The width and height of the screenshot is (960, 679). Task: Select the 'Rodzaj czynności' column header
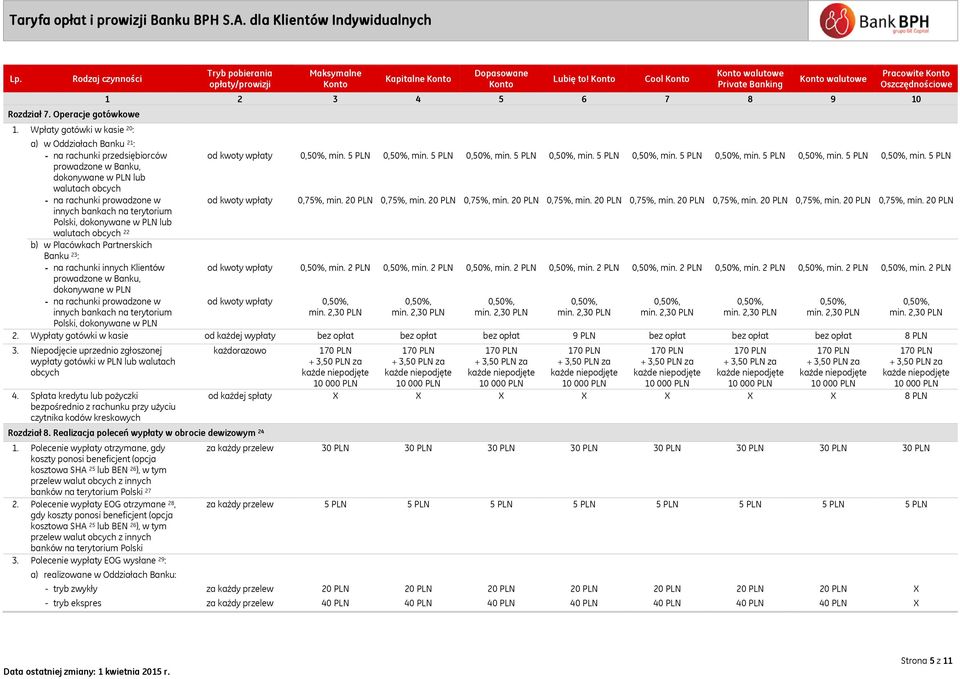107,79
